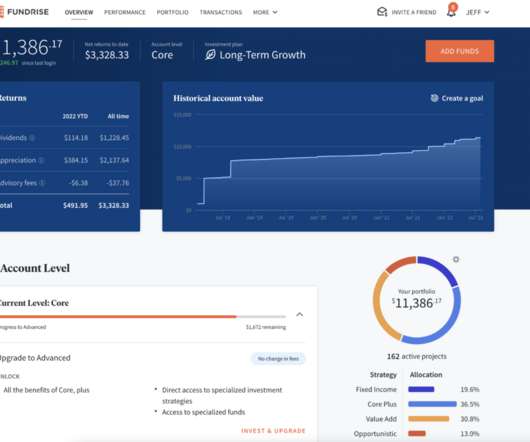
Task: Click the 19.6% Fixed Income percentage
Action: (470, 389)
